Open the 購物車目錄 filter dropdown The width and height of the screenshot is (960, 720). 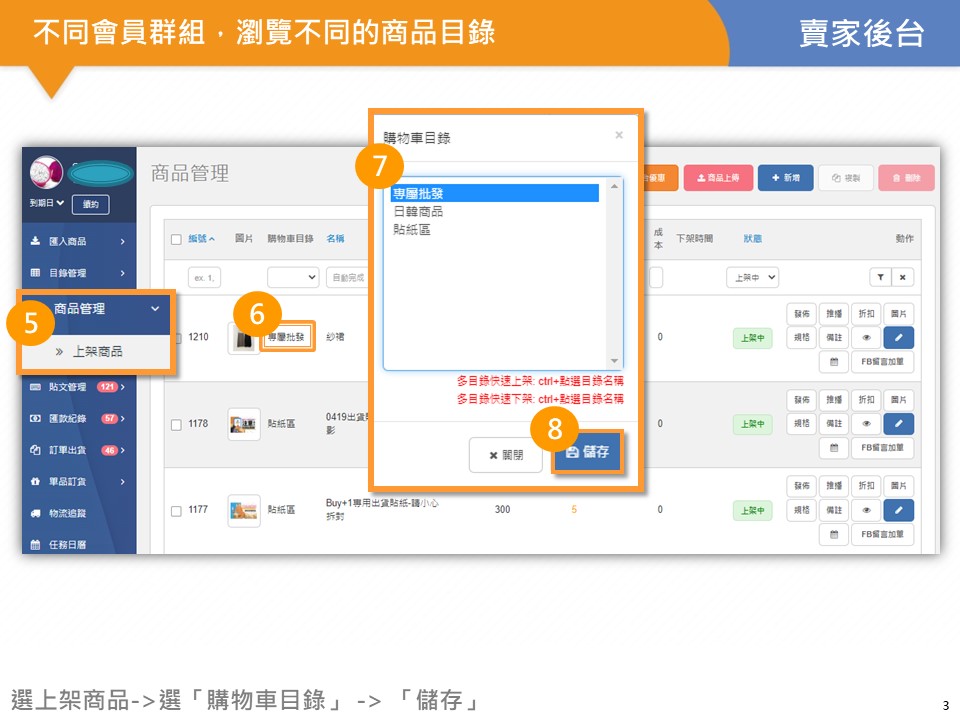coord(293,278)
